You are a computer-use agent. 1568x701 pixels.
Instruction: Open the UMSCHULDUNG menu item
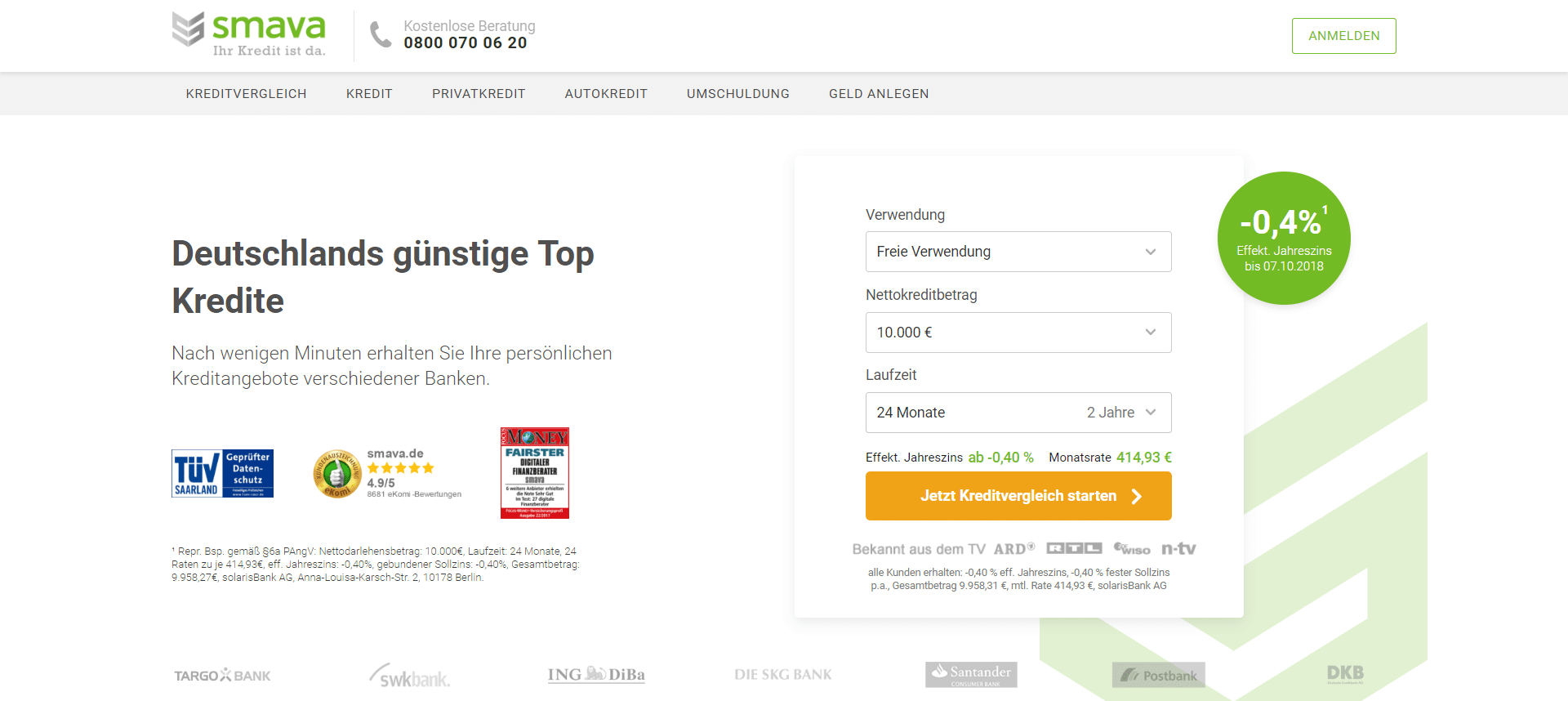tap(738, 94)
